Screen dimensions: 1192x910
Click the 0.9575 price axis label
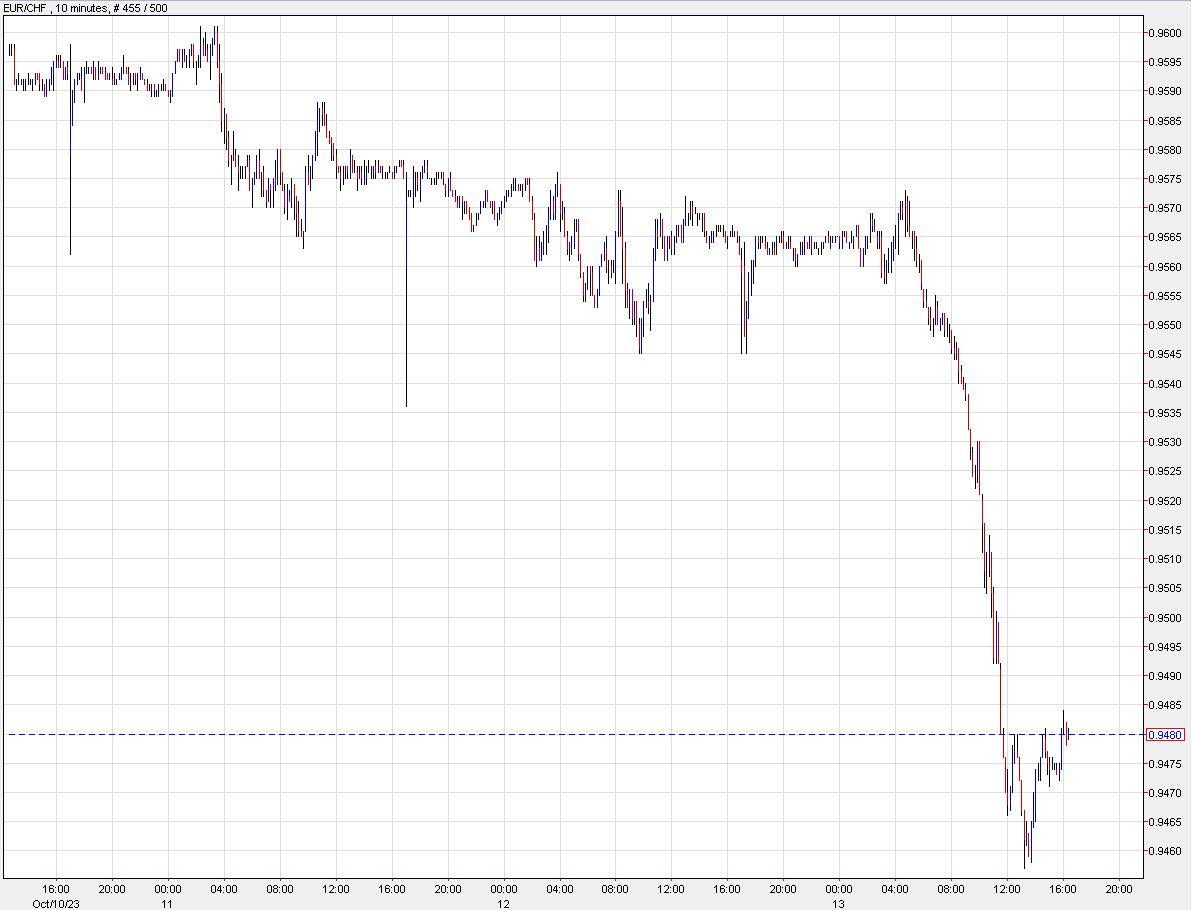pyautogui.click(x=1165, y=179)
